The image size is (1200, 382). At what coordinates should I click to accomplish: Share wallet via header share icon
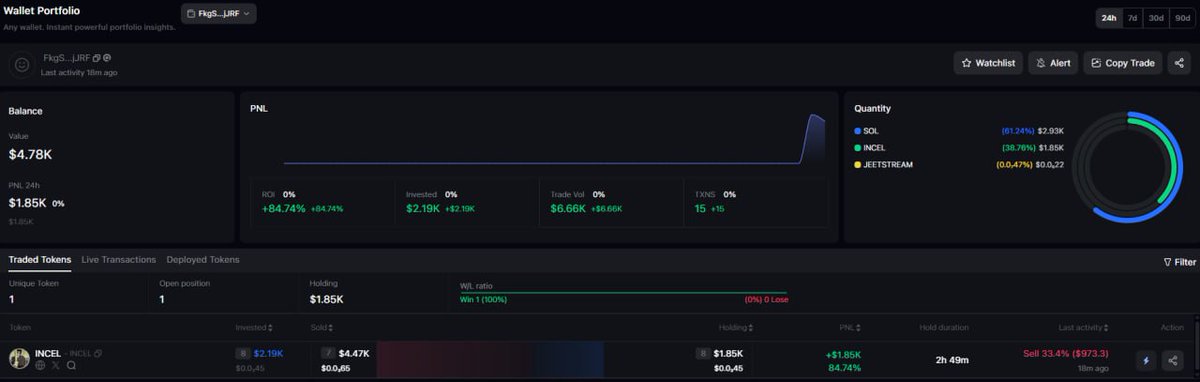(1179, 63)
